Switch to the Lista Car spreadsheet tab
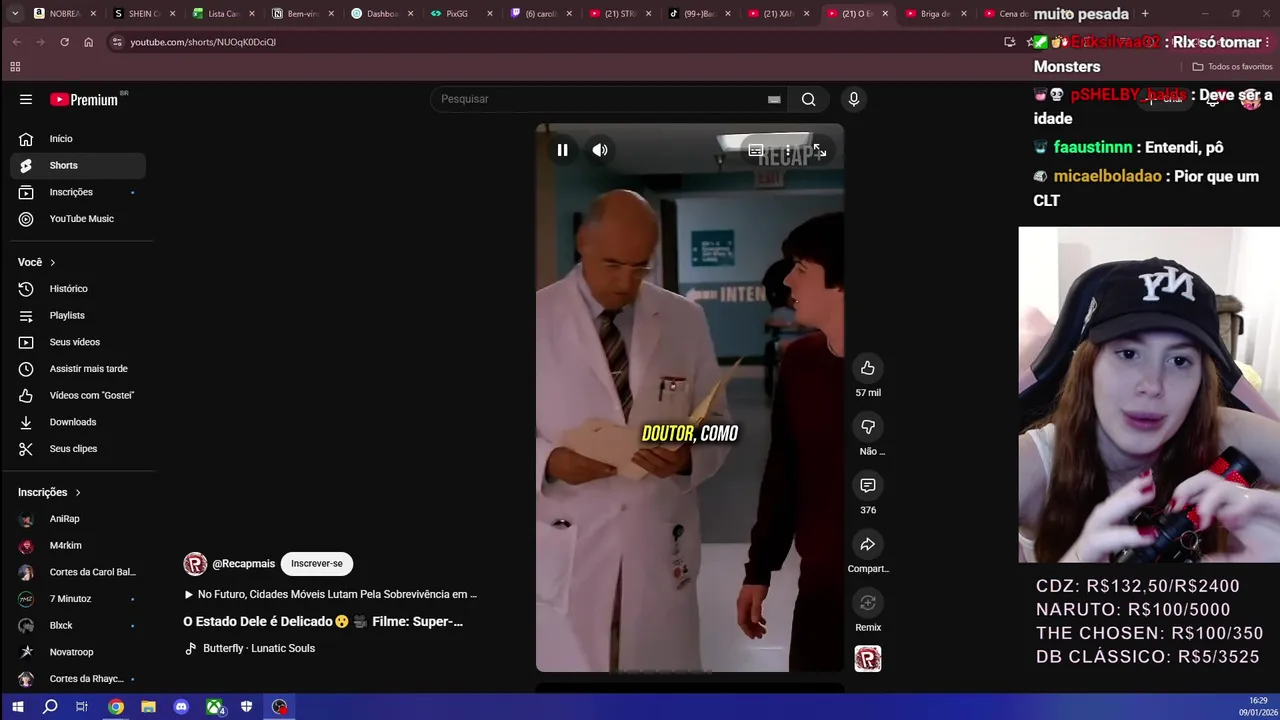 pyautogui.click(x=222, y=14)
